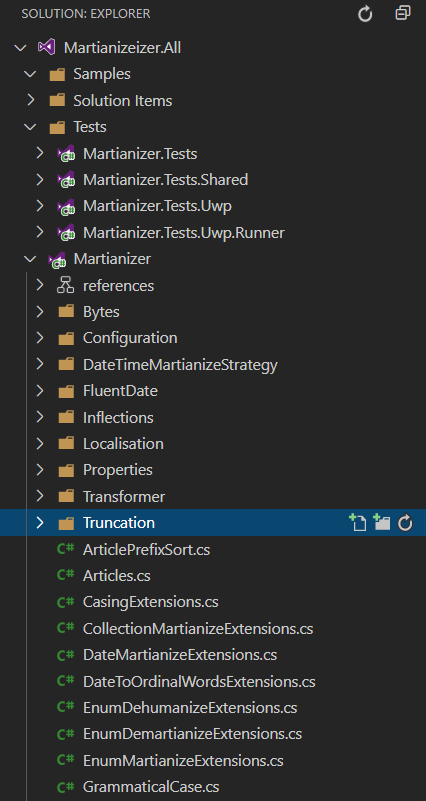Click the new file icon on Truncation row
This screenshot has height=801, width=426.
click(357, 523)
